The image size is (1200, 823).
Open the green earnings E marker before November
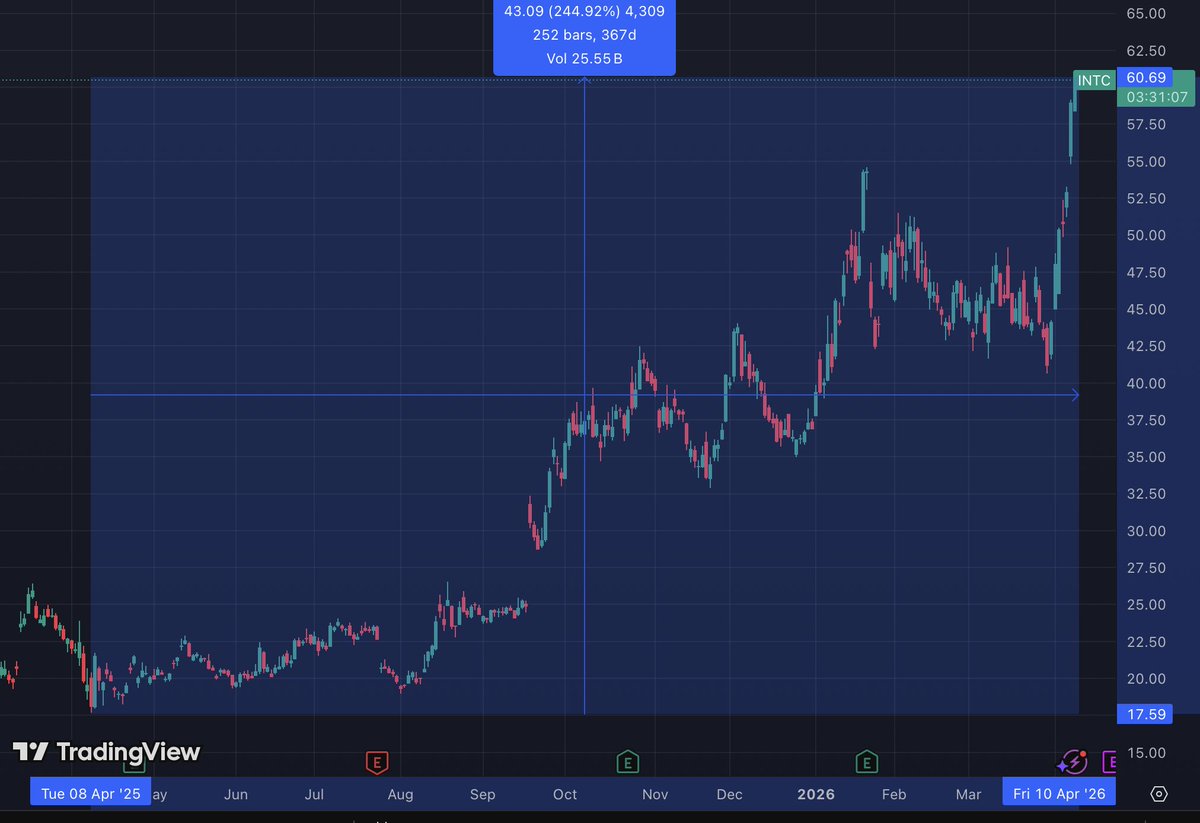tap(627, 762)
